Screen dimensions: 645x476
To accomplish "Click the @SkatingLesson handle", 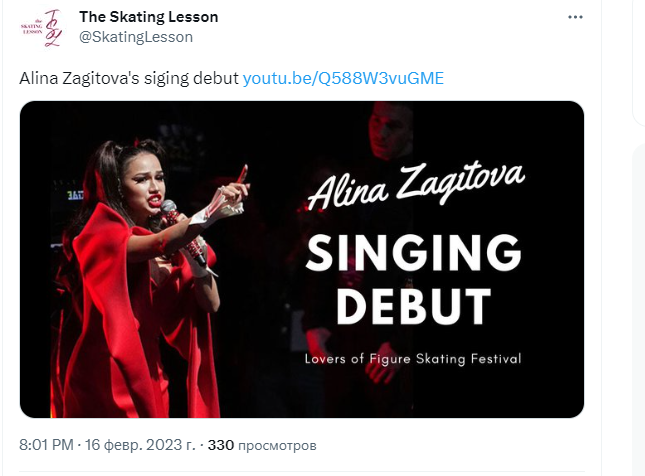I will point(136,37).
